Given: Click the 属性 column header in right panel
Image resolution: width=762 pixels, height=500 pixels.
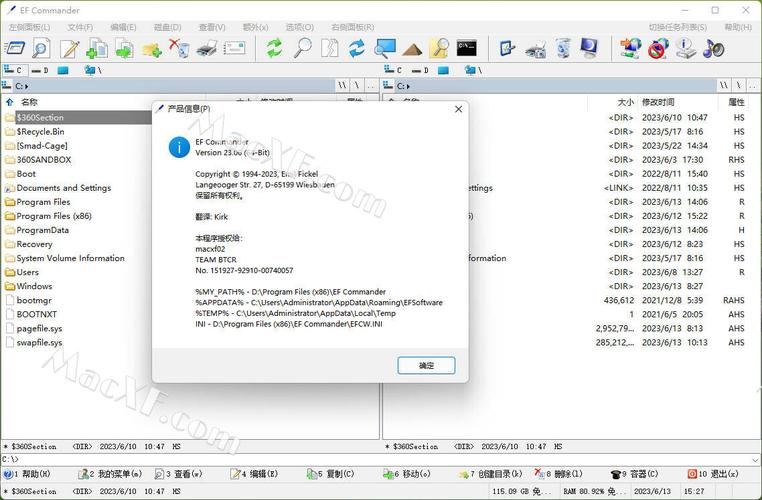Looking at the screenshot, I should (737, 102).
